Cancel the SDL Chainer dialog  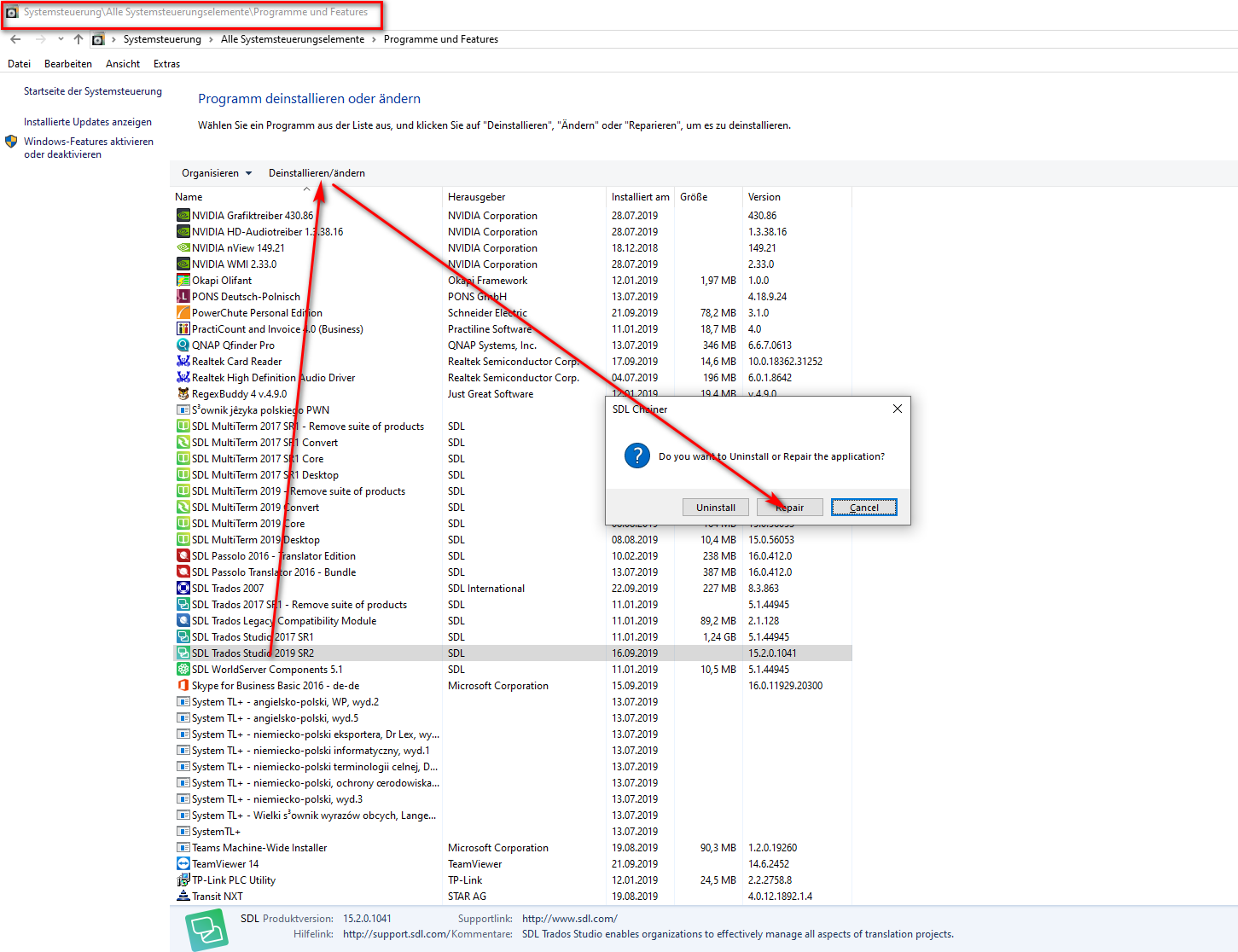tap(864, 508)
